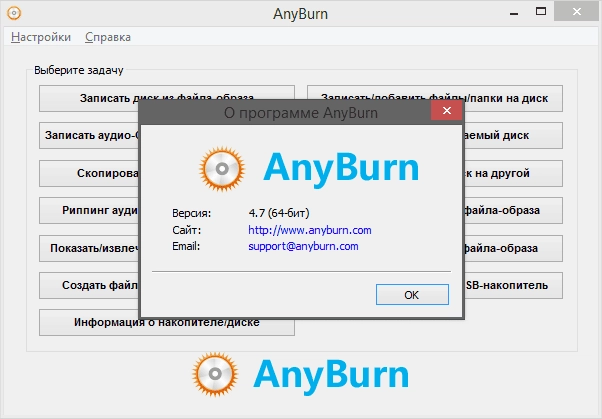The image size is (602, 419).
Task: Click the button ending in на другой
Action: [514, 173]
